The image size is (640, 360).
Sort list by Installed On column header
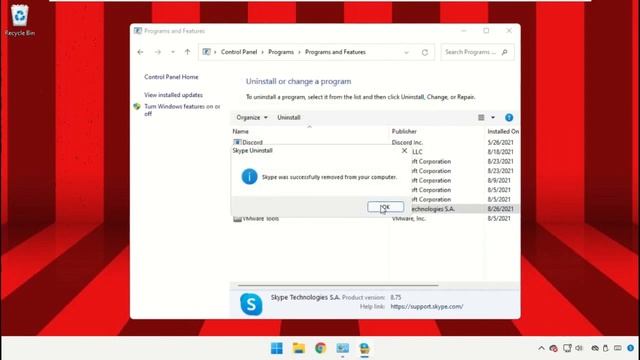click(x=503, y=131)
